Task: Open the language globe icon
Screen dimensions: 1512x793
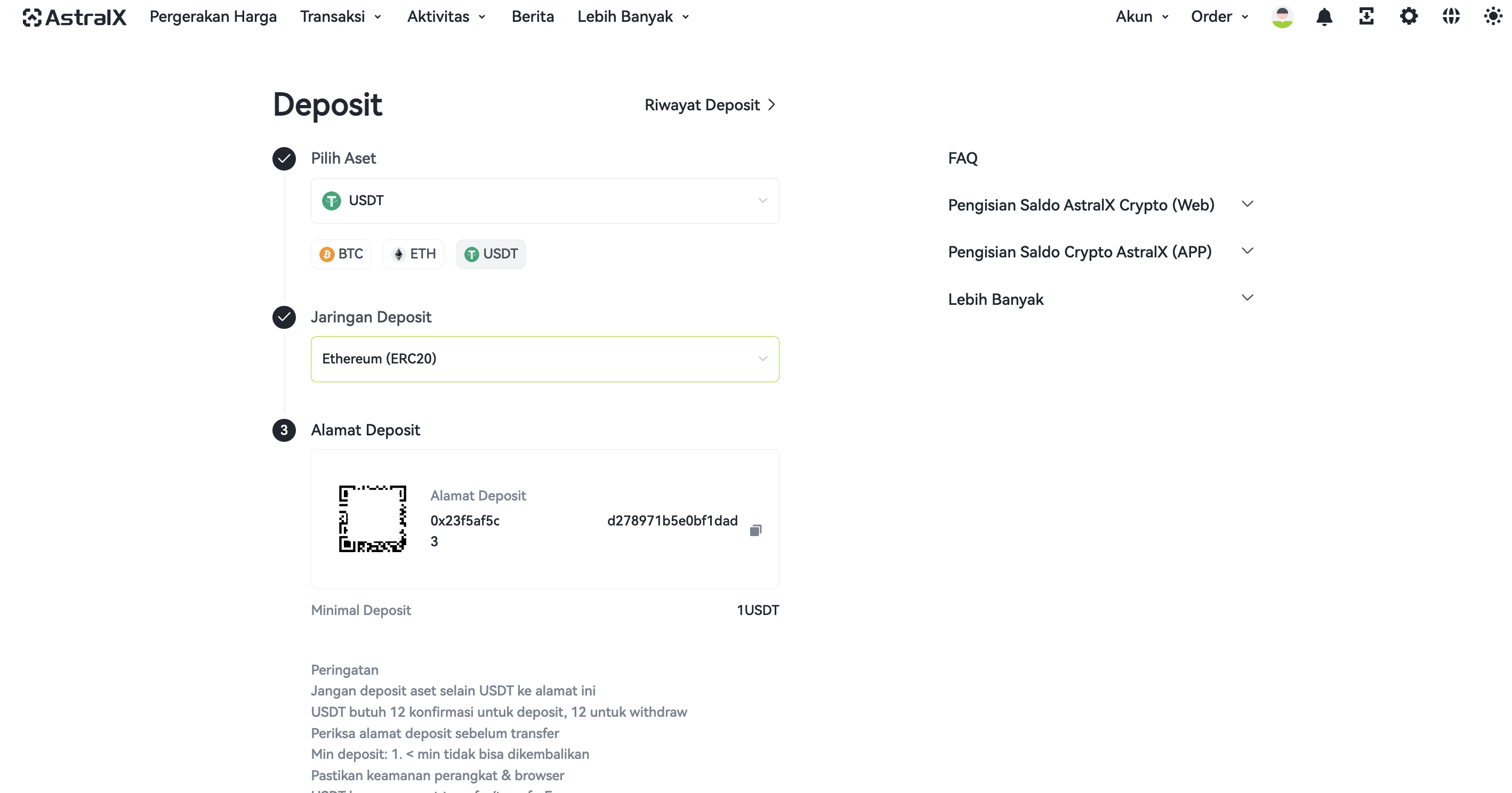Action: click(x=1450, y=17)
